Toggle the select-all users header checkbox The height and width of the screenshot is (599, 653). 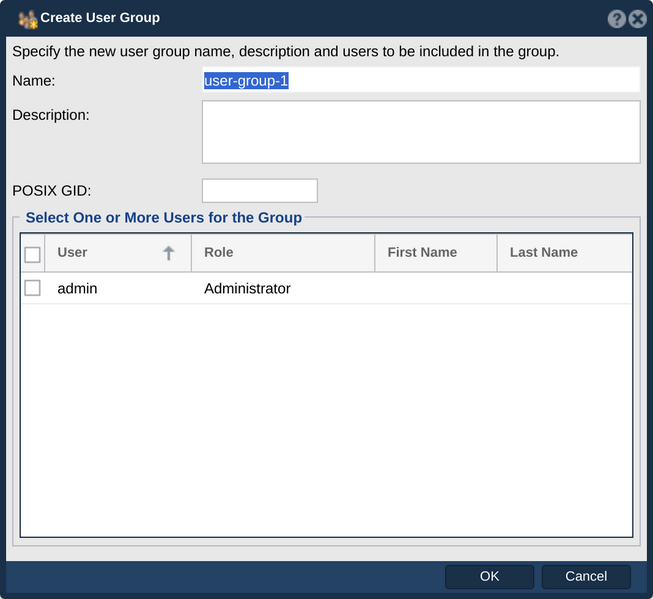(32, 255)
